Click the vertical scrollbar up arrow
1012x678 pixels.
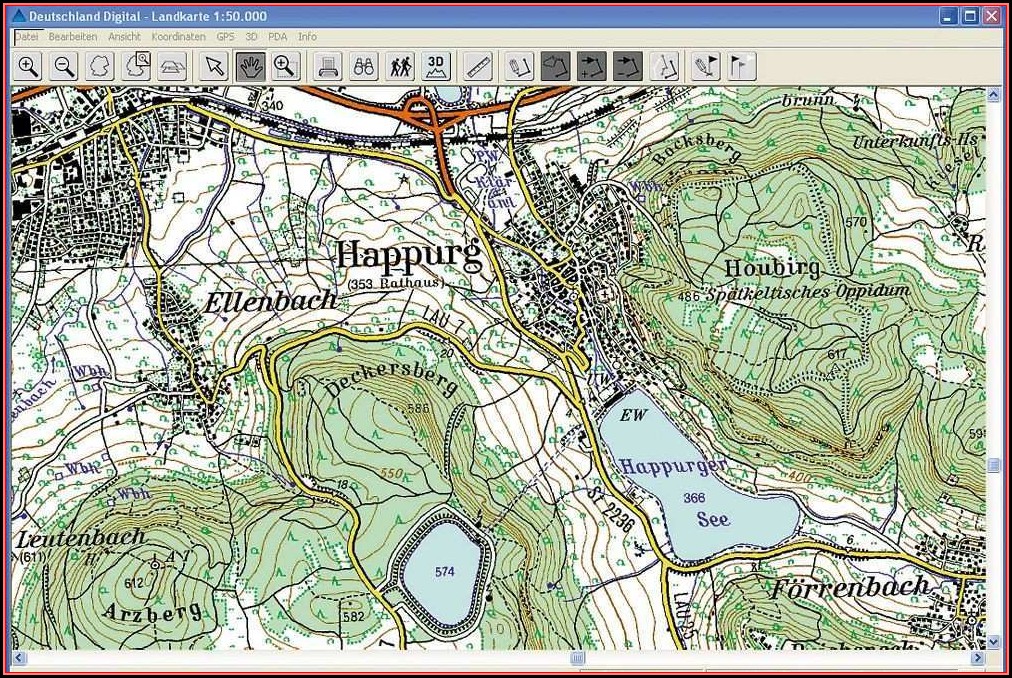click(x=993, y=96)
